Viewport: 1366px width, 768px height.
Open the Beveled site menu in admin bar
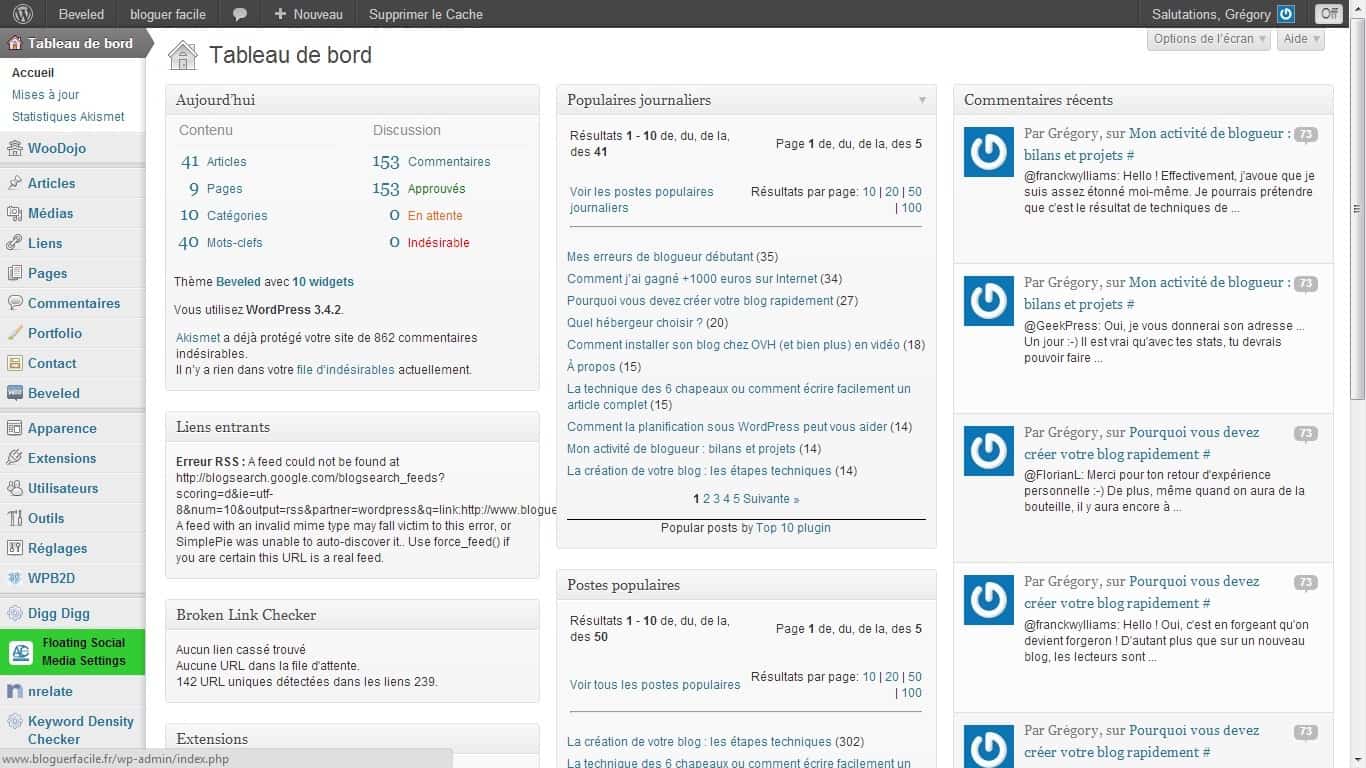(x=81, y=14)
